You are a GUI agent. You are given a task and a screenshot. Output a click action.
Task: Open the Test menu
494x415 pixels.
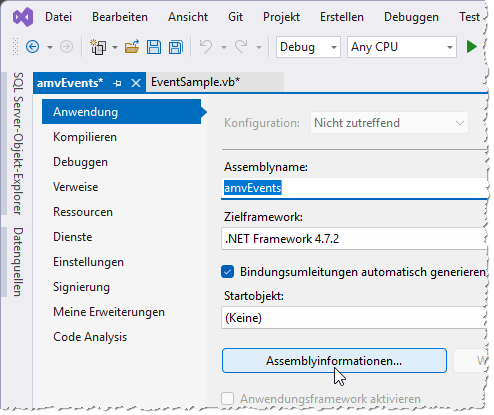(x=469, y=17)
